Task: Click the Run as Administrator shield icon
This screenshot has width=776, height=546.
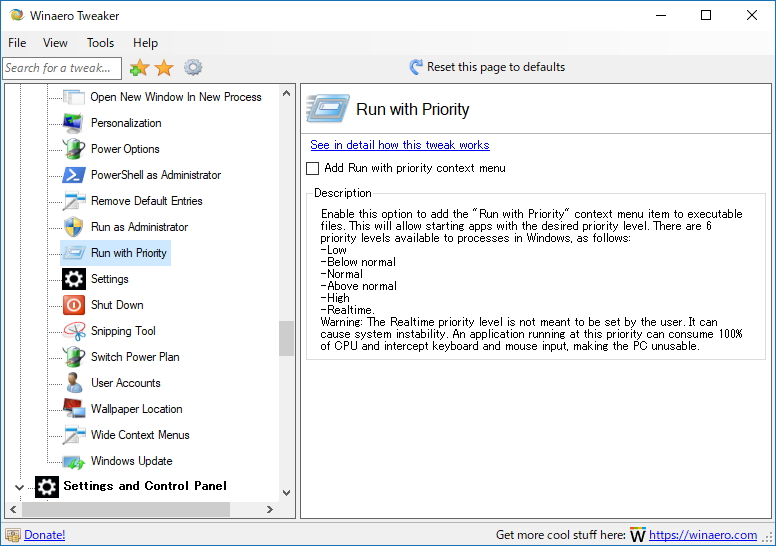Action: 74,227
